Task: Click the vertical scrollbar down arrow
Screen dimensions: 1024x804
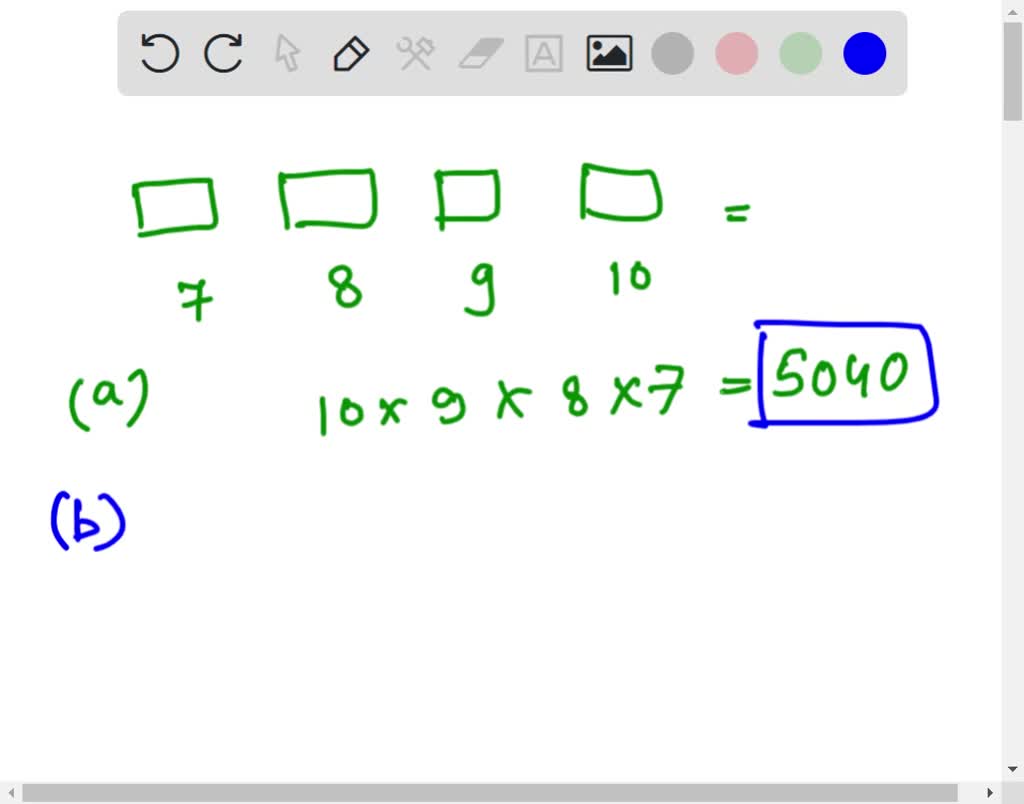Action: [x=1013, y=769]
